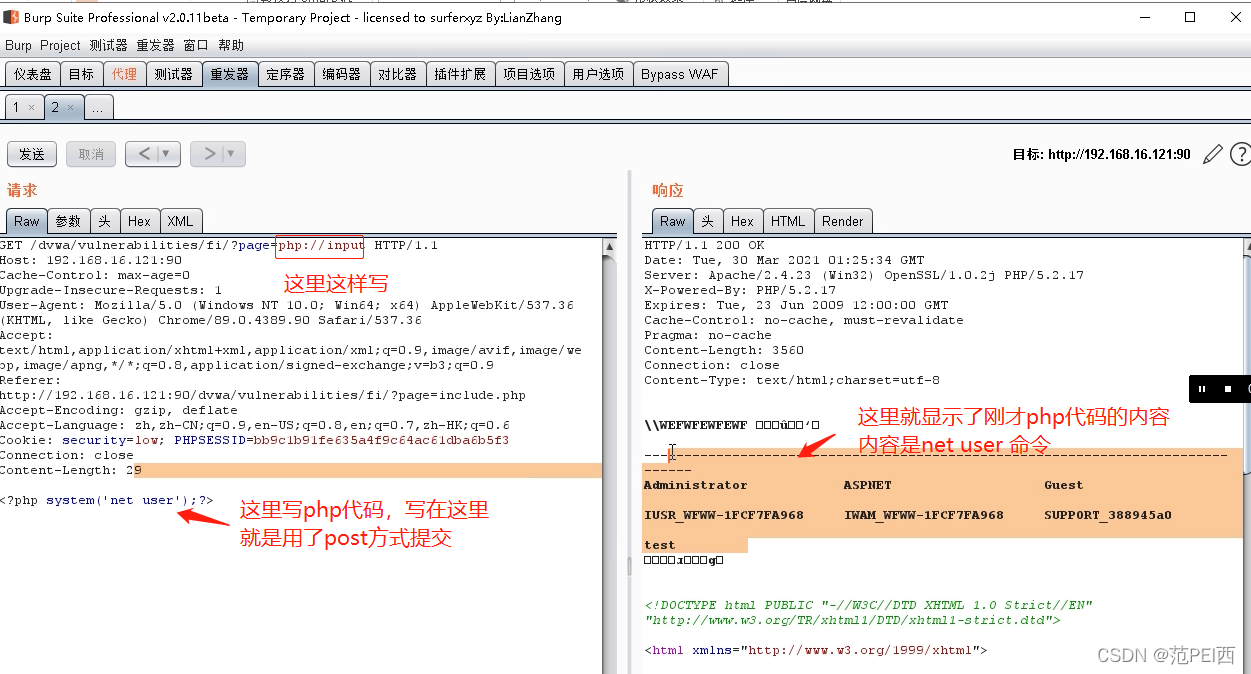Select request Raw view tab
The width and height of the screenshot is (1251, 674).
tap(27, 221)
